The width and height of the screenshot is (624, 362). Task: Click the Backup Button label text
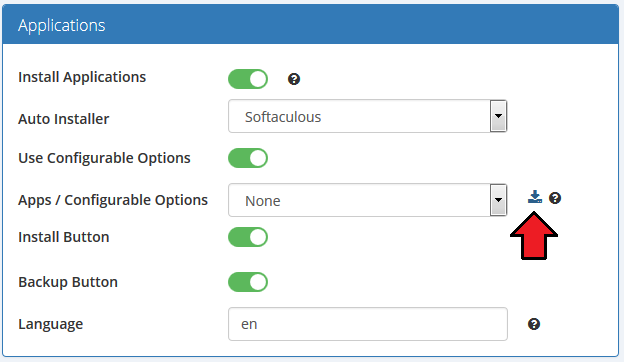[68, 282]
